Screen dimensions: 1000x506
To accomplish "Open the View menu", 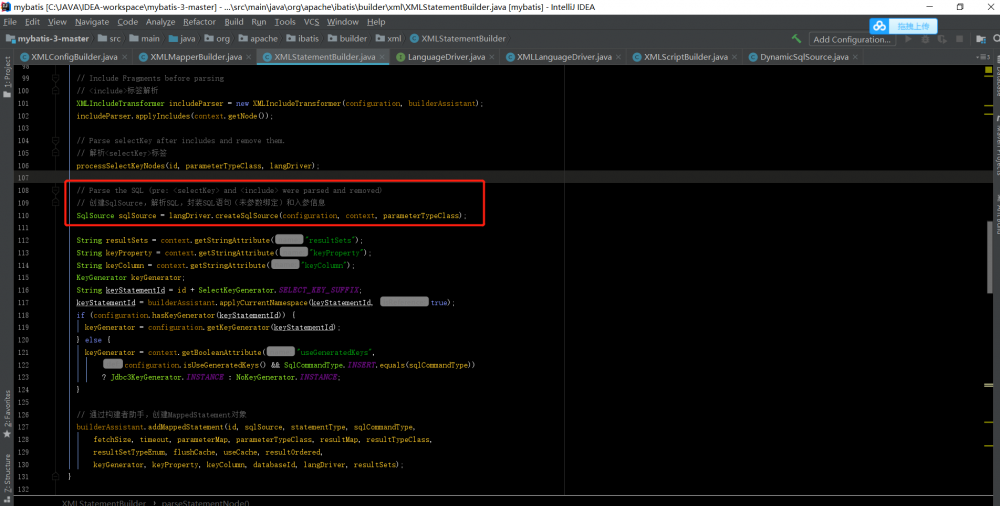I will point(57,22).
